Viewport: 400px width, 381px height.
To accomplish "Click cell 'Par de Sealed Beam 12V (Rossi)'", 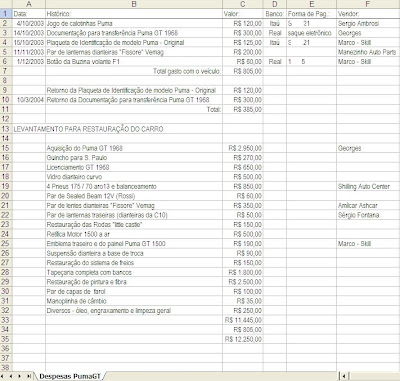I will click(134, 196).
